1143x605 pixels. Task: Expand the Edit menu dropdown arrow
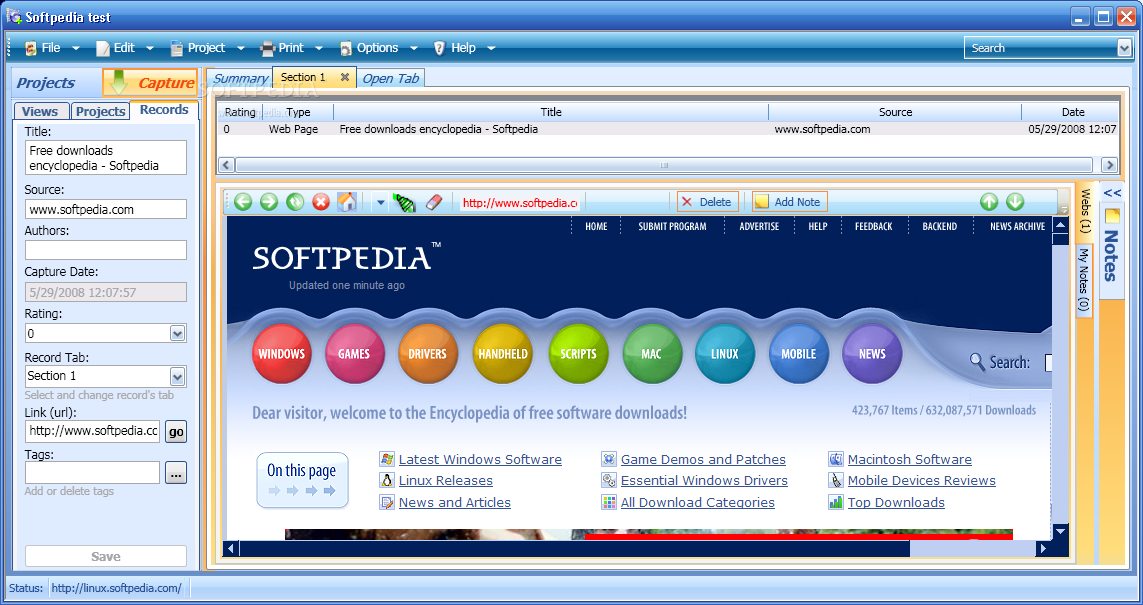(x=149, y=48)
